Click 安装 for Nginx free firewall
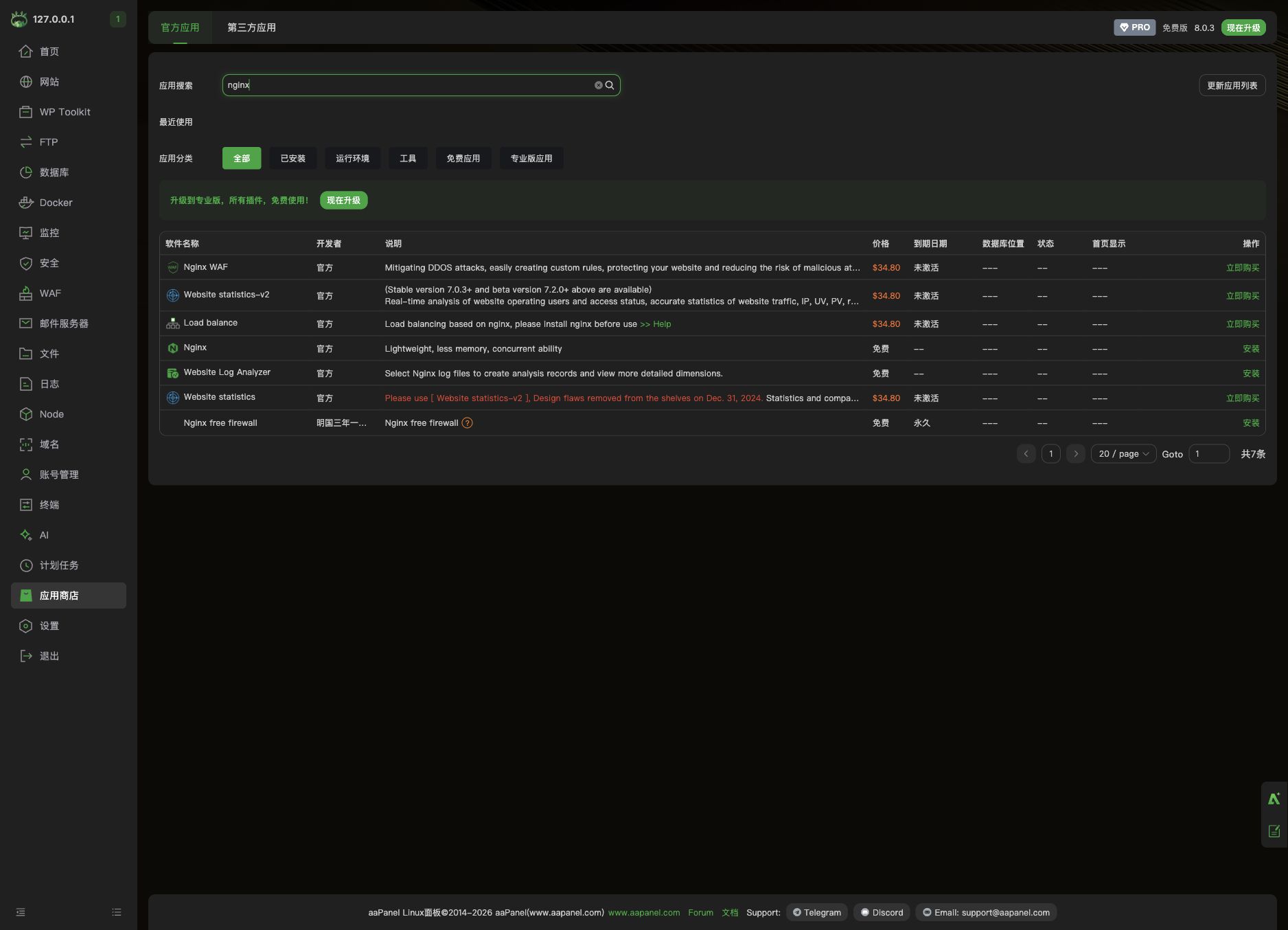This screenshot has height=930, width=1288. [x=1251, y=423]
